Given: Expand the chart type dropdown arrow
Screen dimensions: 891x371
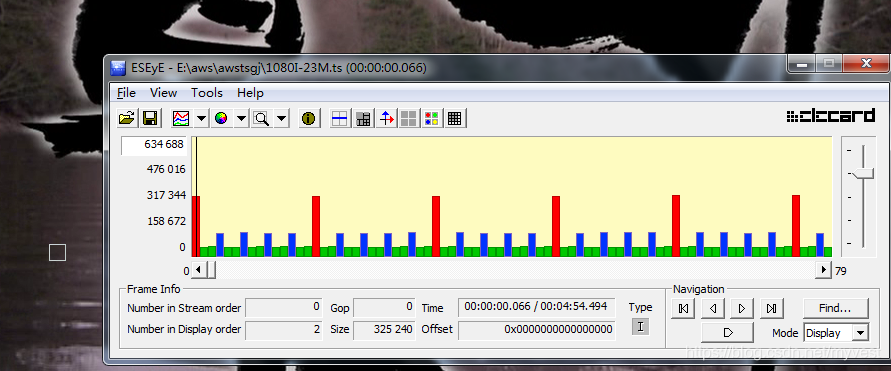Looking at the screenshot, I should 201,118.
